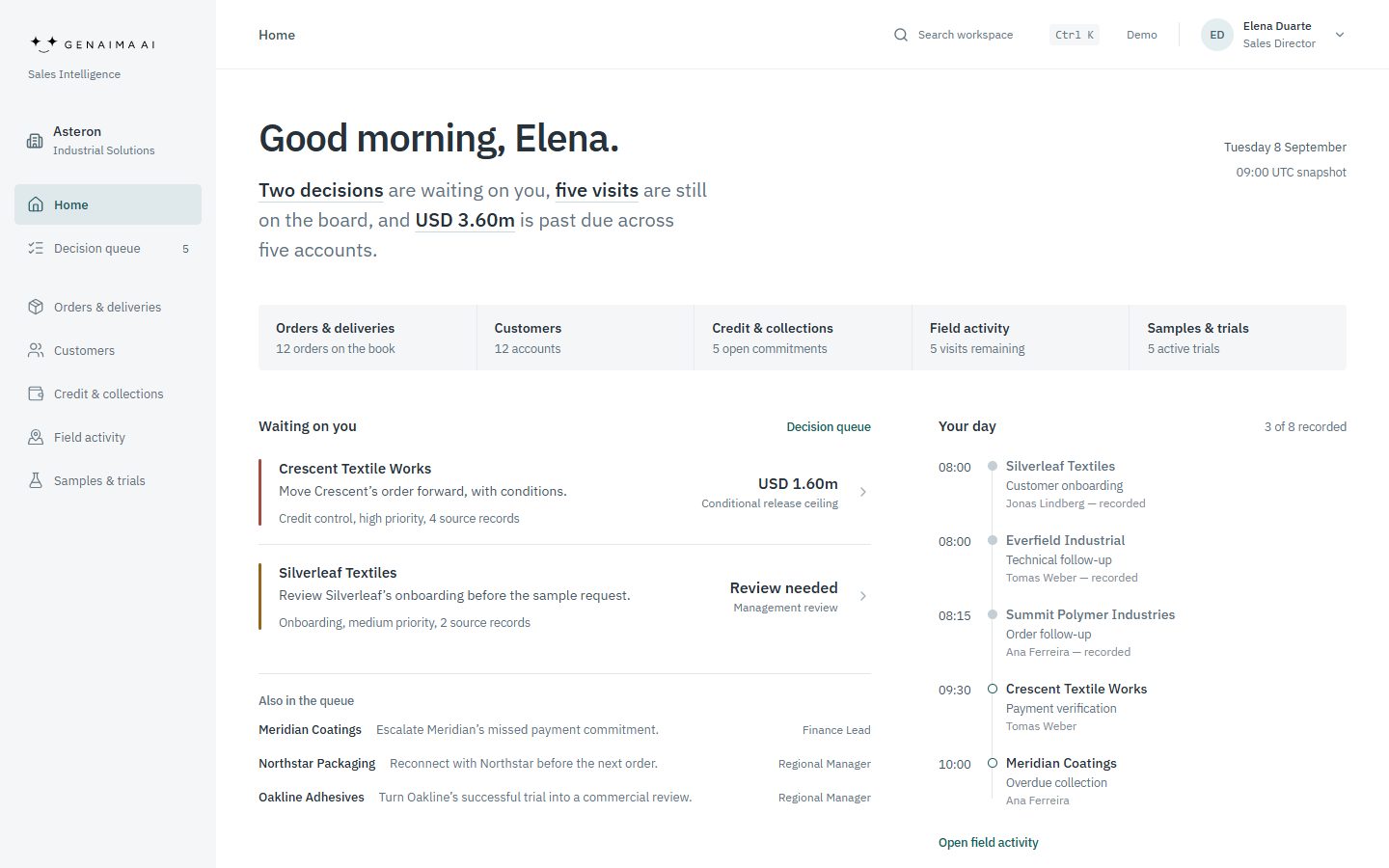Click the Demo button in header

tap(1142, 35)
